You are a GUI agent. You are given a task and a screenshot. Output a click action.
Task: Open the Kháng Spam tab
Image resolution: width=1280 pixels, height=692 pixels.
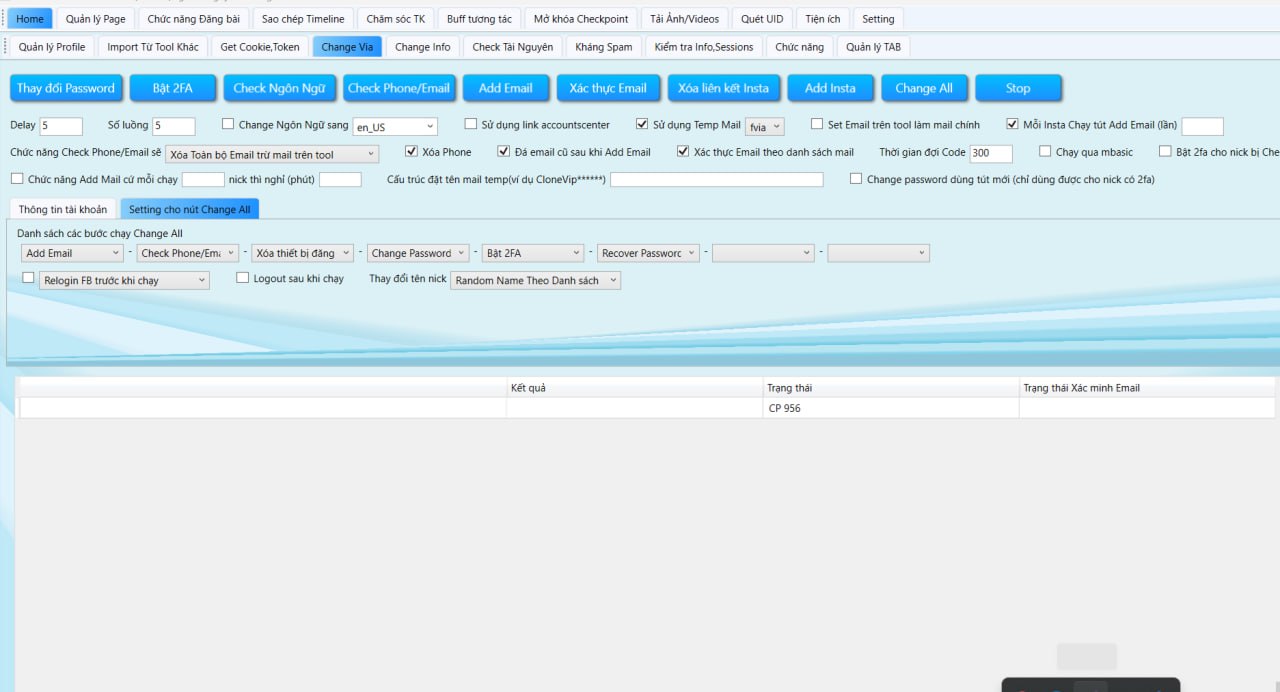click(604, 47)
